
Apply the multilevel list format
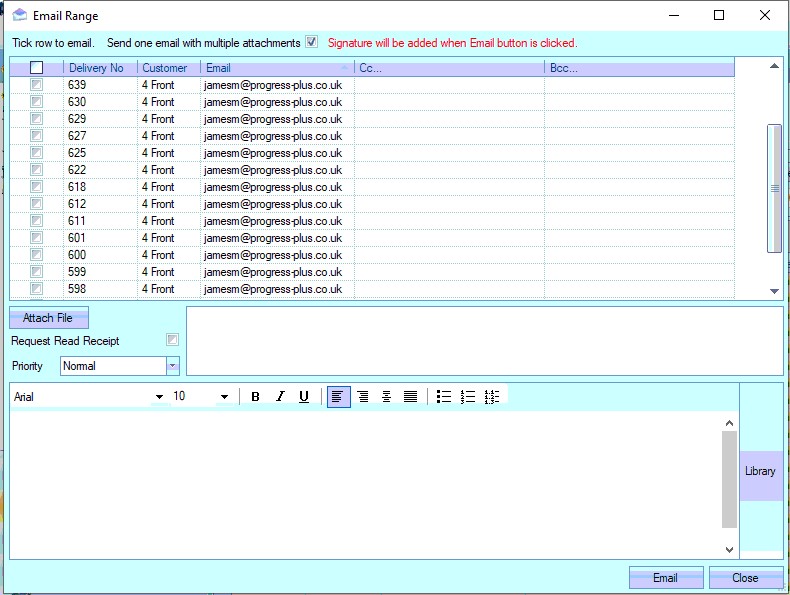click(492, 397)
